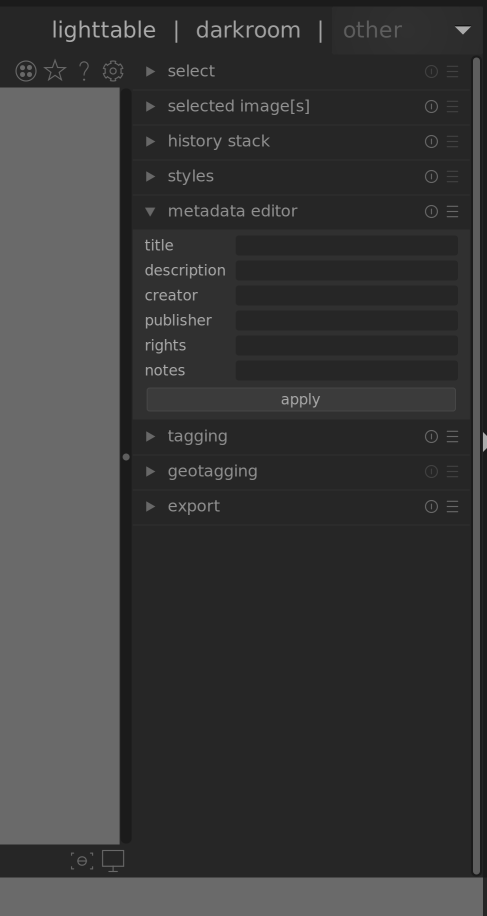The image size is (487, 916).
Task: Click the publisher input field
Action: coord(347,321)
